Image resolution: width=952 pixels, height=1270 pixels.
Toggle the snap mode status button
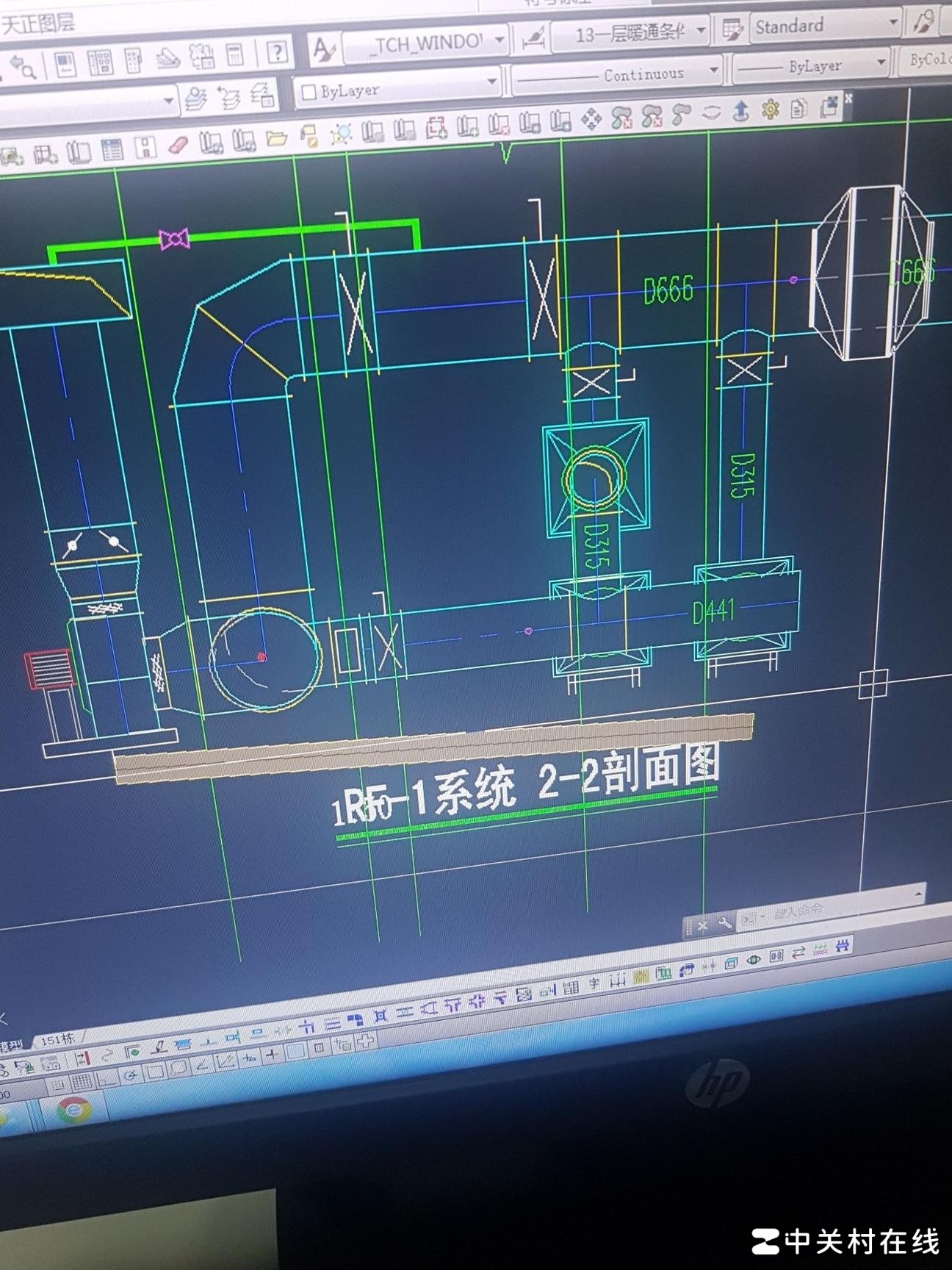[58, 1085]
